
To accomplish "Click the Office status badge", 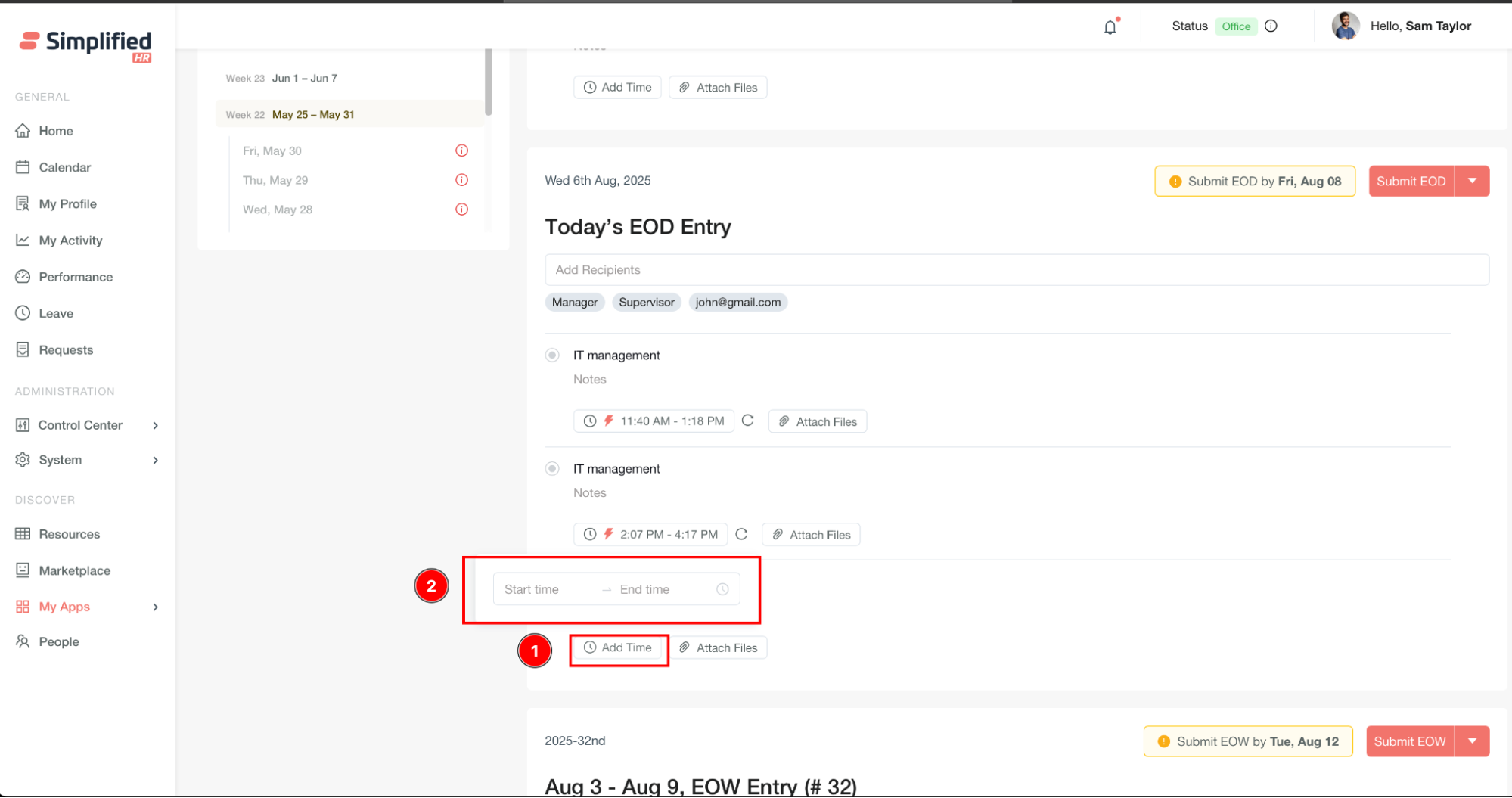I will [1235, 26].
